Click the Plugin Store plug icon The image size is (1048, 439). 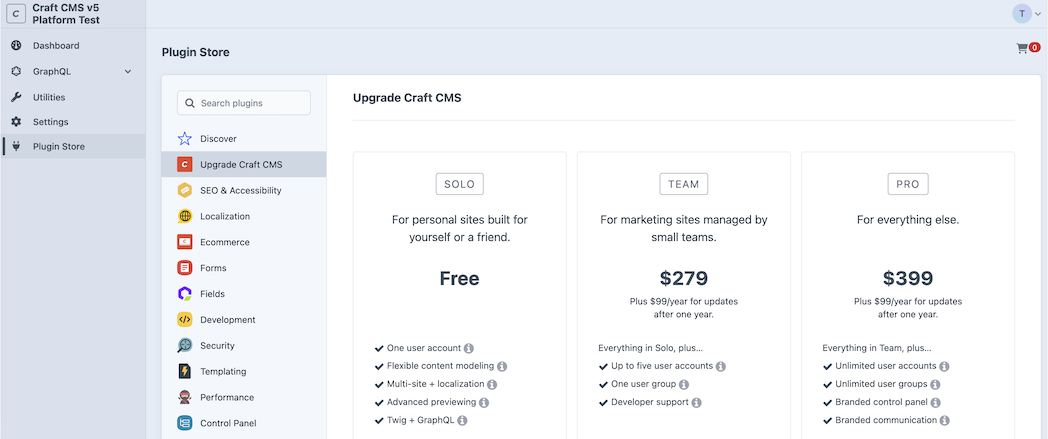(x=17, y=146)
